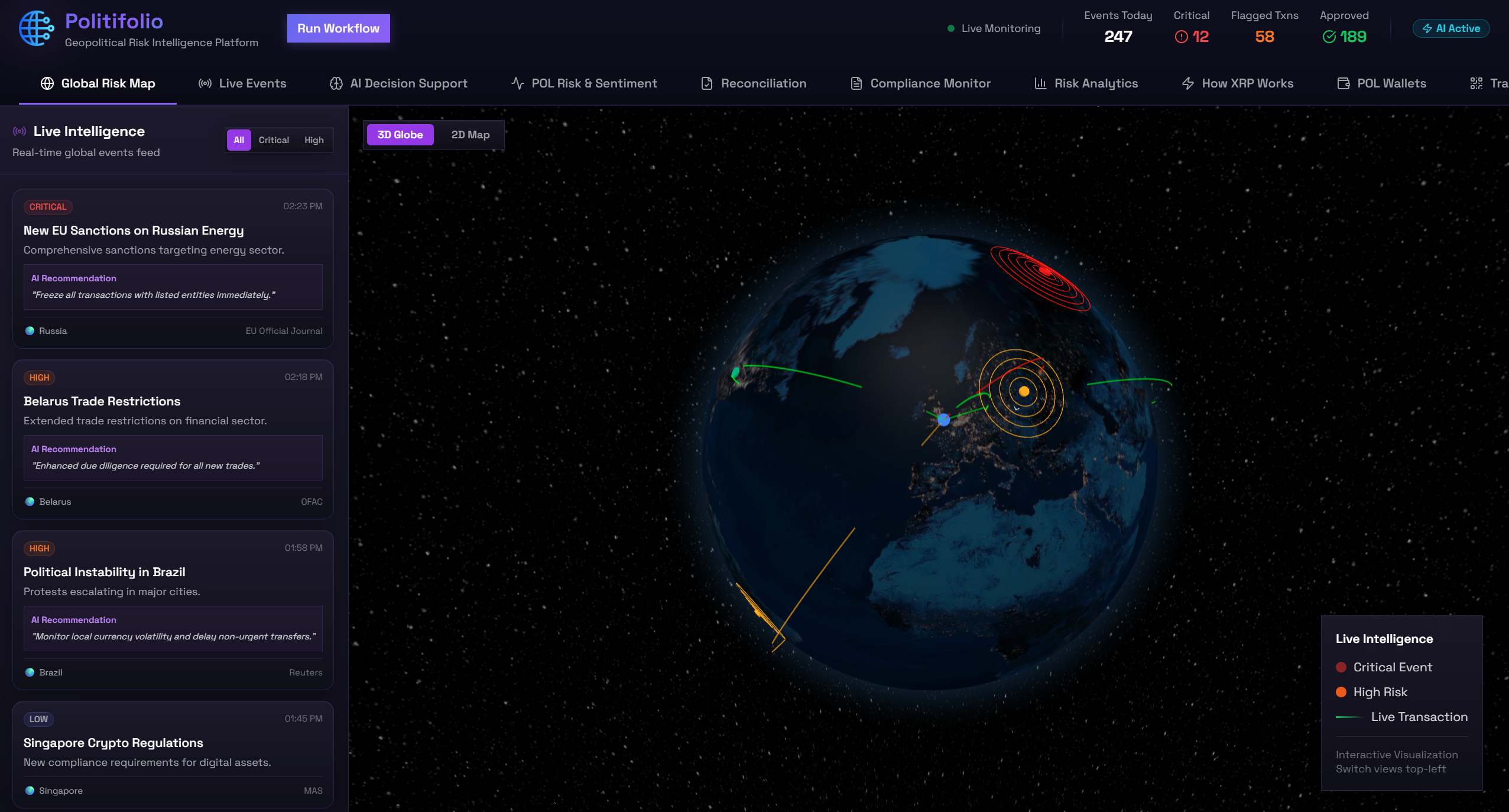Switch to 2D Map view
The height and width of the screenshot is (812, 1509).
470,135
